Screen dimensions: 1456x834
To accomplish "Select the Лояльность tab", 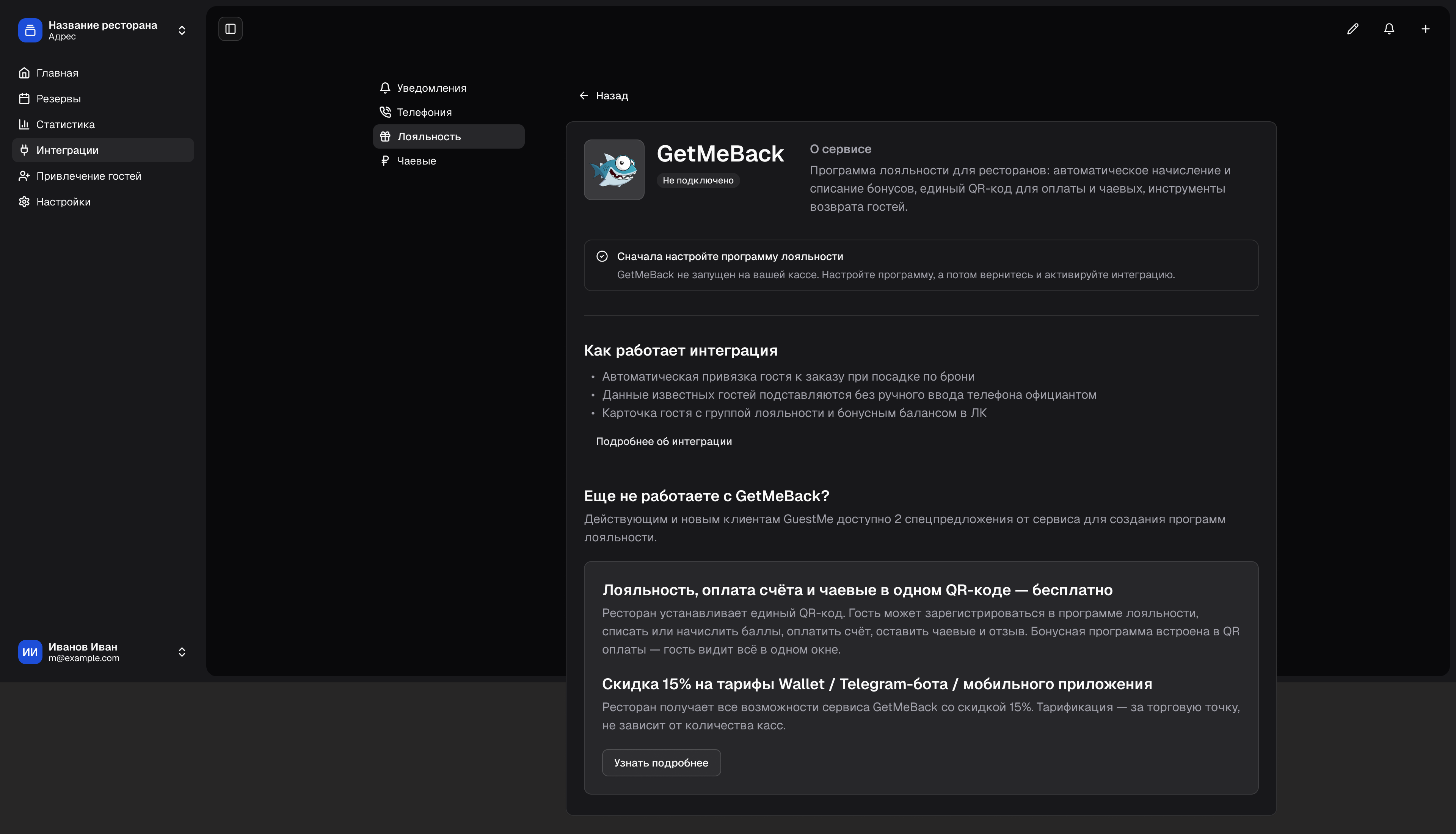I will tap(449, 136).
